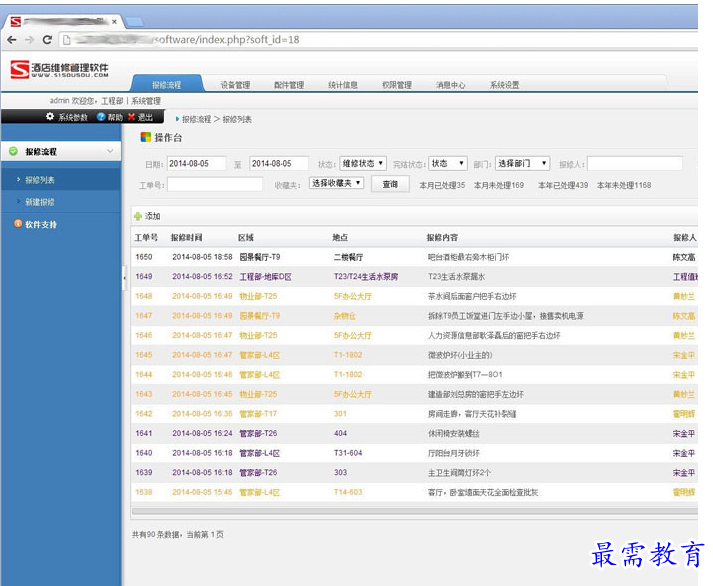Screen dimensions: 713x586
Task: Click green icon beside 报修流程 sidebar
Action: (13, 151)
